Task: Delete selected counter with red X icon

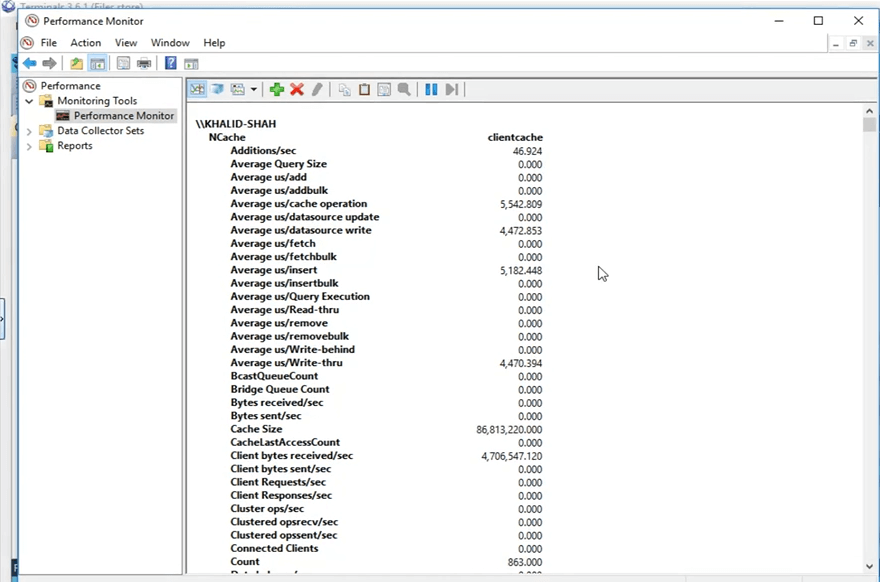Action: point(297,89)
